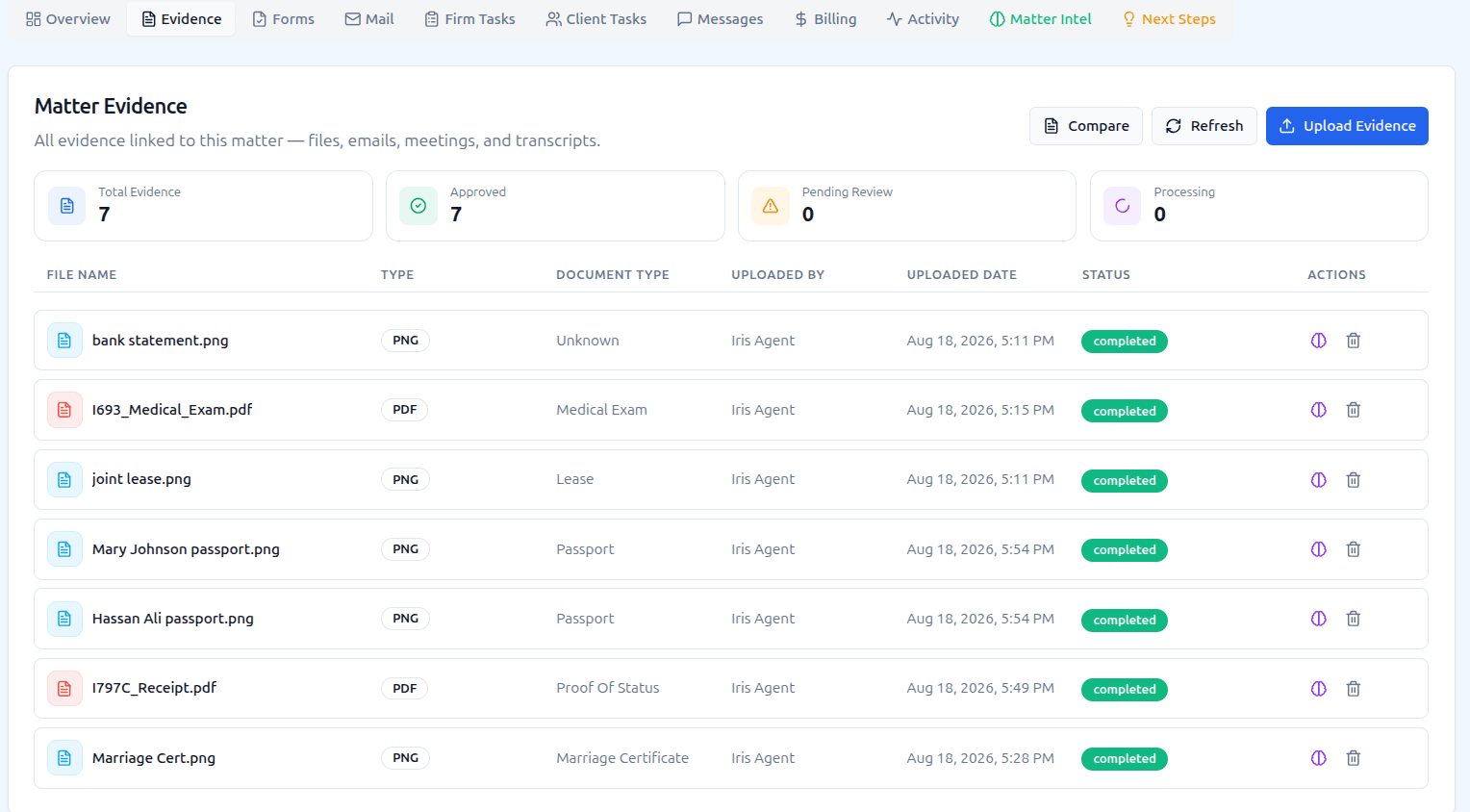Open the Forms tab
Image resolution: width=1470 pixels, height=812 pixels.
tap(284, 19)
